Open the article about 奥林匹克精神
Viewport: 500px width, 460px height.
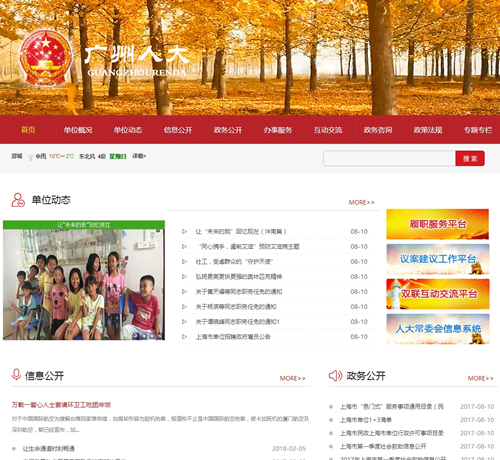239,277
